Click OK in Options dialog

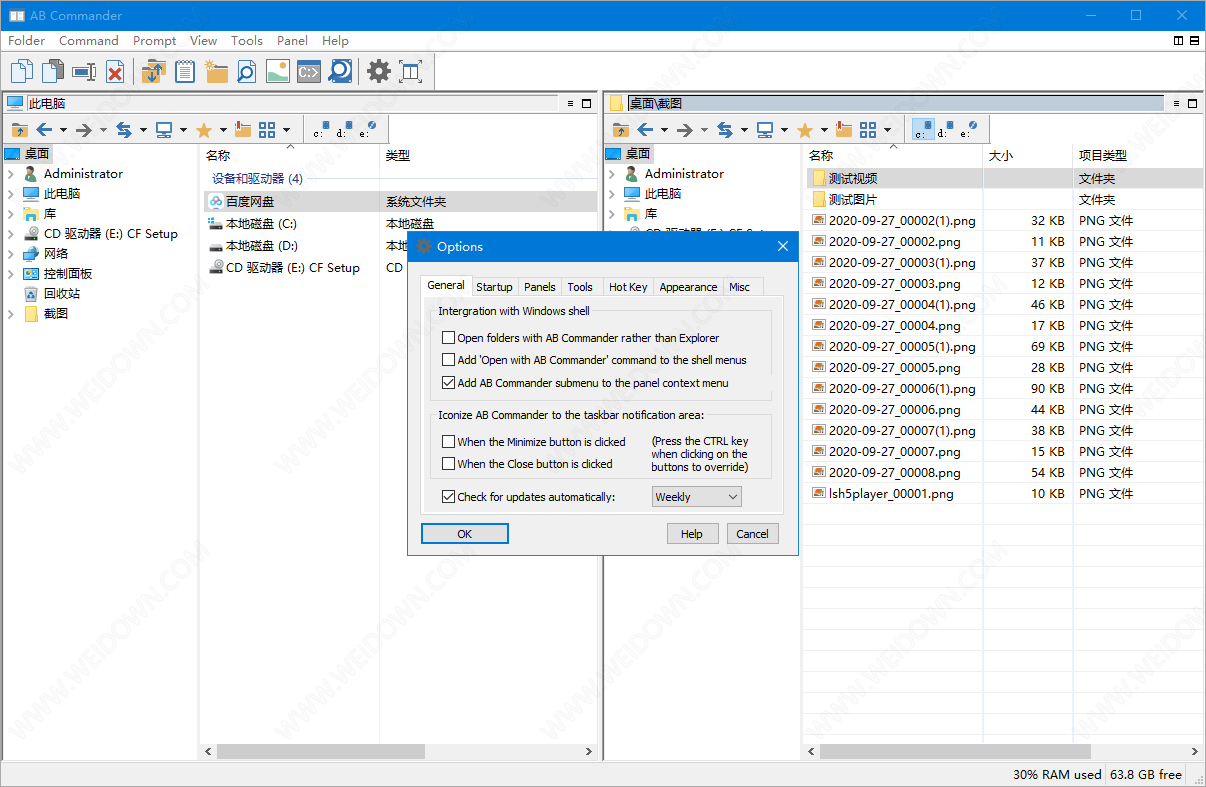(465, 534)
